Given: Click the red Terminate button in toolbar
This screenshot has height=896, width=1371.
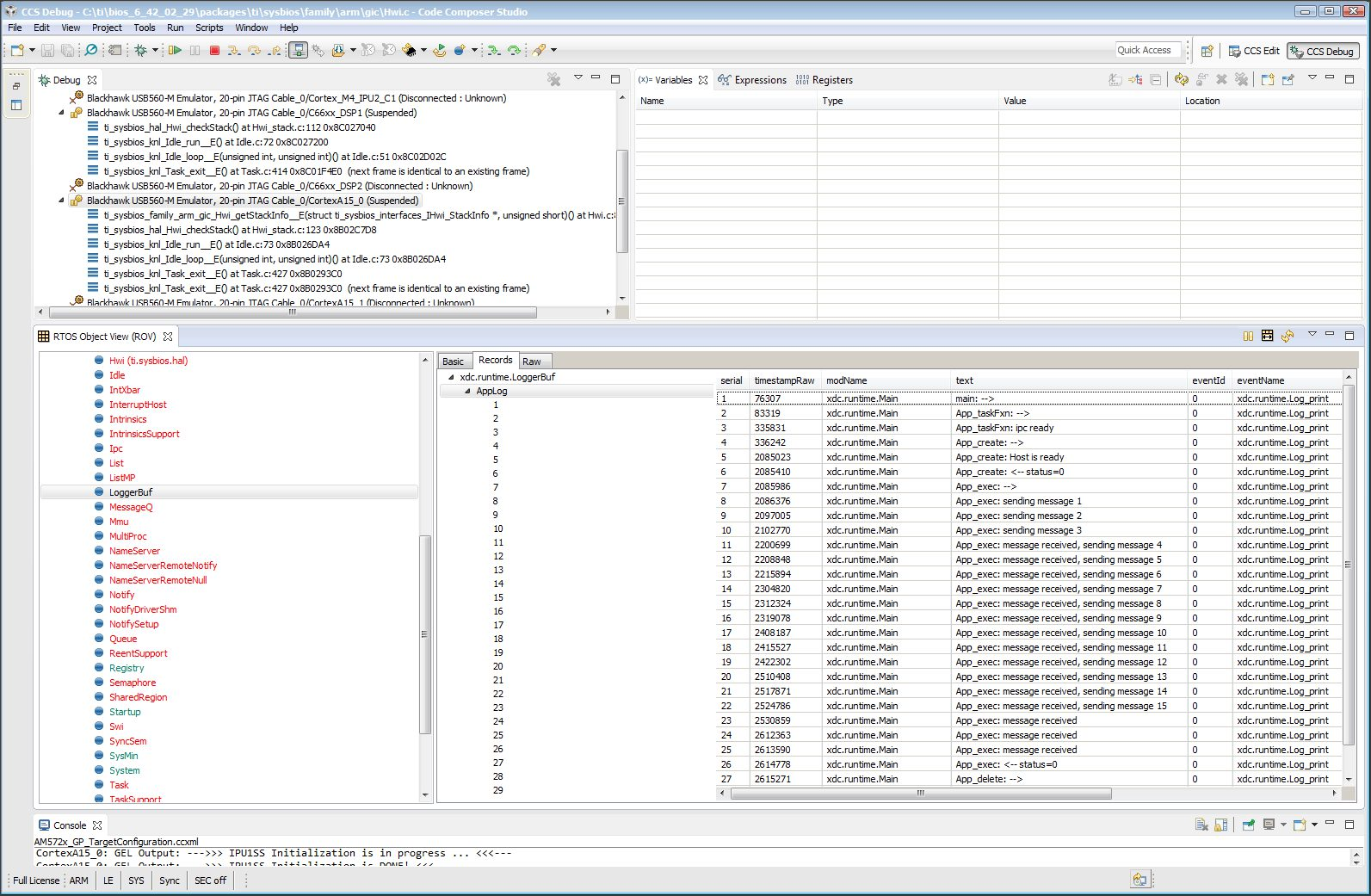Looking at the screenshot, I should tap(215, 51).
